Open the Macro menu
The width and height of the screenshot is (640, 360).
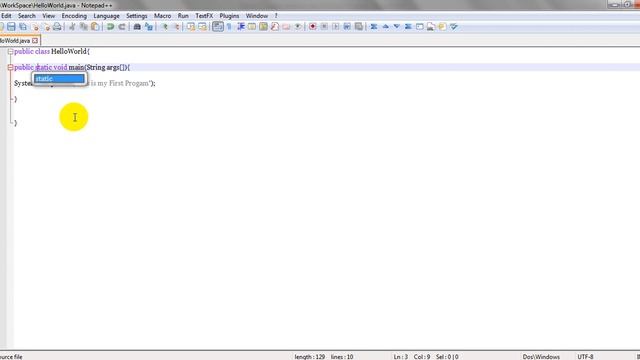162,16
